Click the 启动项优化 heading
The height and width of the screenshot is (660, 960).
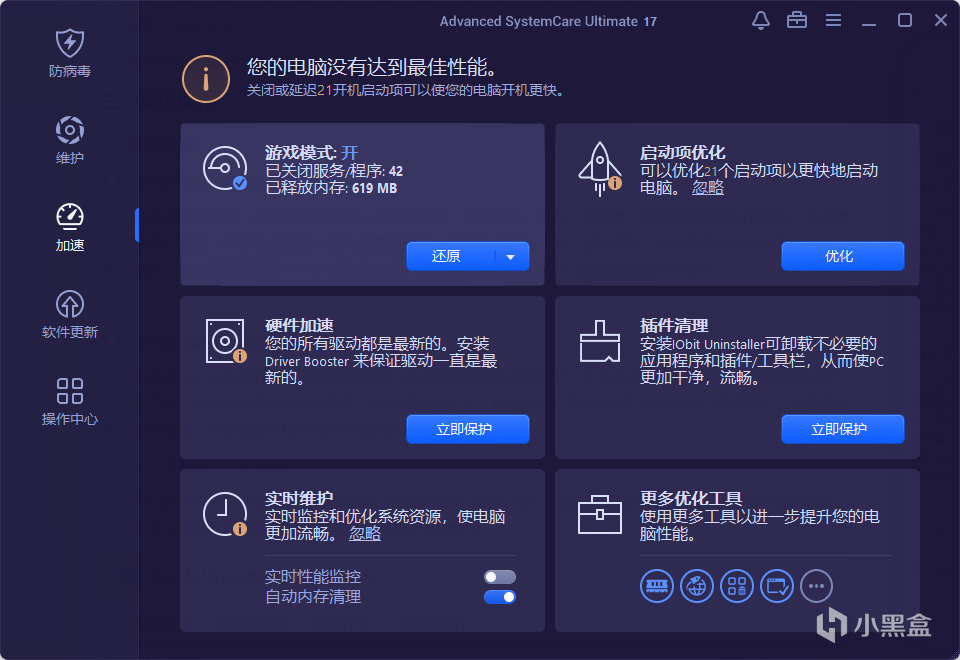(x=682, y=152)
